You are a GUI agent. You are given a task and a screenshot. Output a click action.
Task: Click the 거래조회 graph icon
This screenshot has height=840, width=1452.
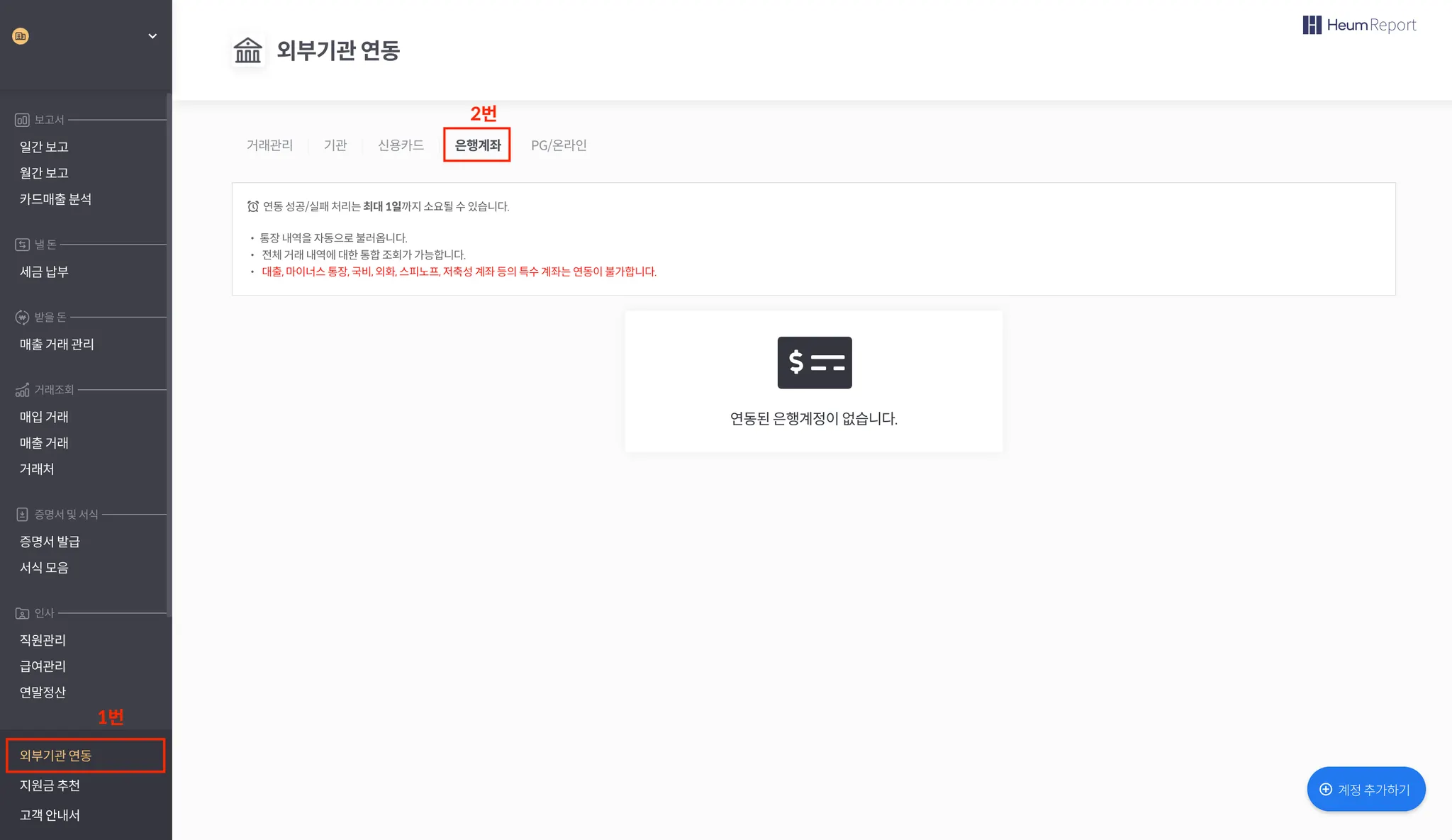22,390
